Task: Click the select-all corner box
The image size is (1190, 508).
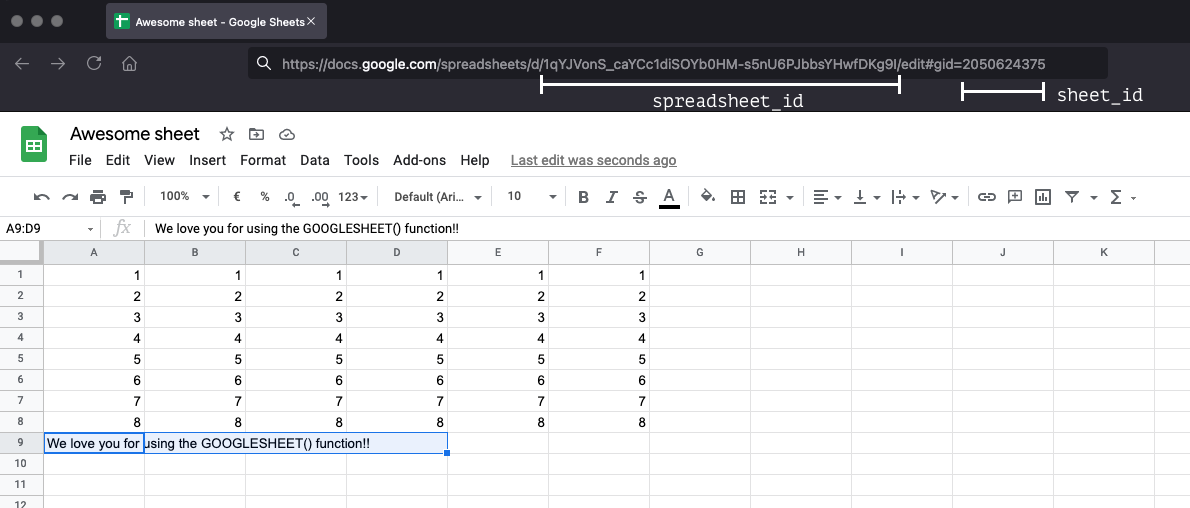Action: pos(21,252)
